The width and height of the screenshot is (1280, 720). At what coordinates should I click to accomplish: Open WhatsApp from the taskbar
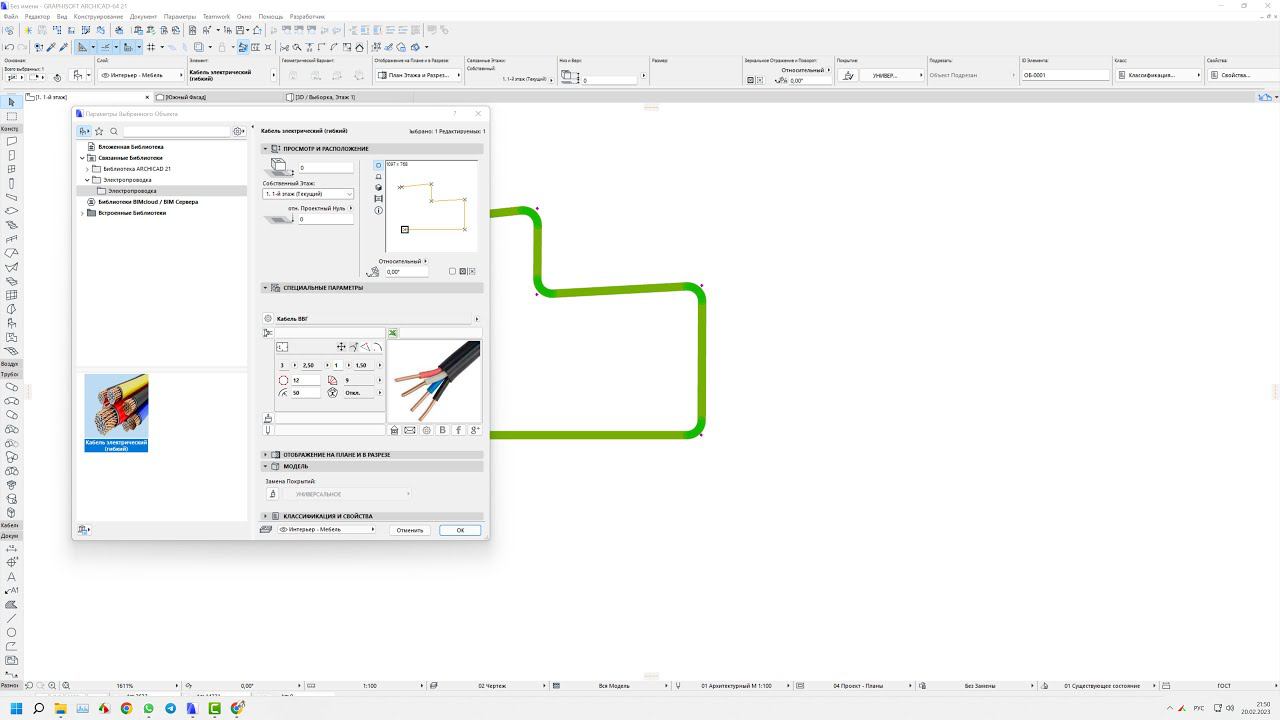pyautogui.click(x=148, y=708)
